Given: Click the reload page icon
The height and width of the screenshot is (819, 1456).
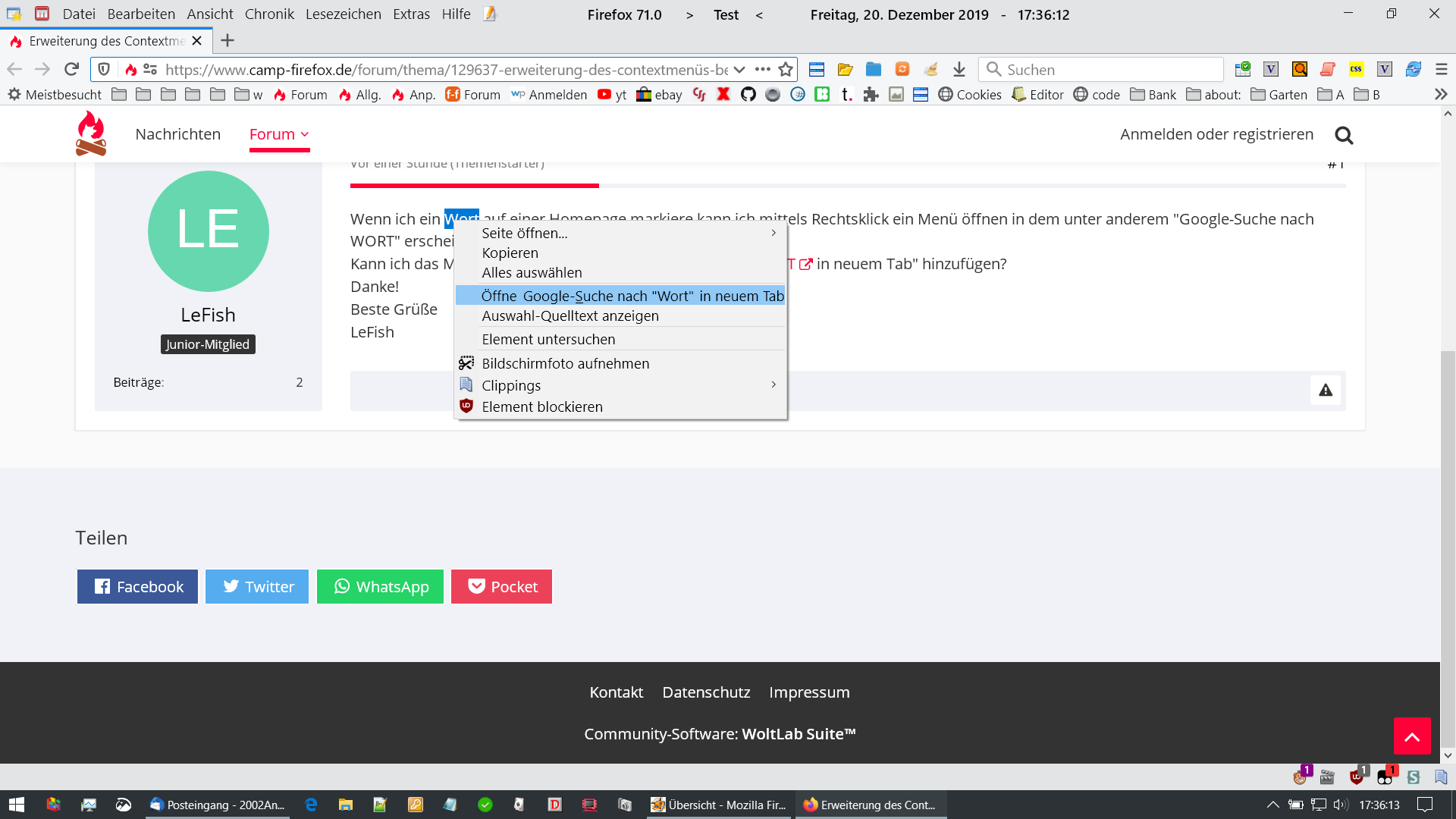Looking at the screenshot, I should 71,70.
